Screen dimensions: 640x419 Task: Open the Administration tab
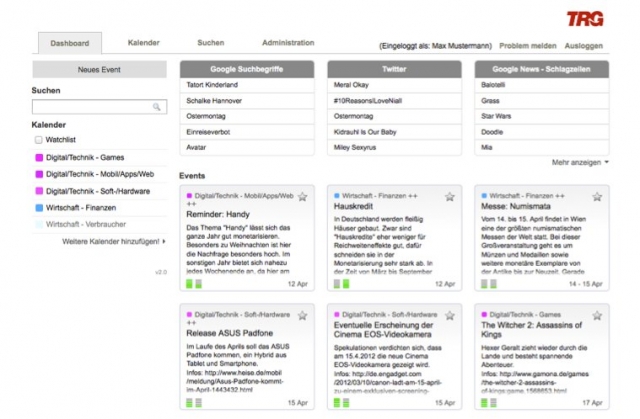coord(288,43)
